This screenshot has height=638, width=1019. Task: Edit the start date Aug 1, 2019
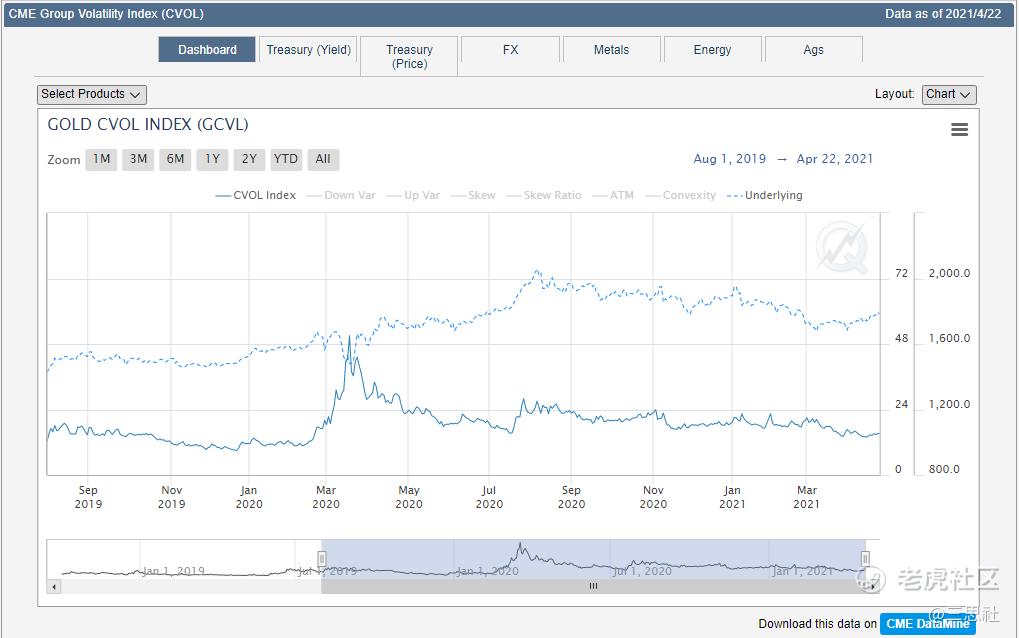pyautogui.click(x=730, y=159)
